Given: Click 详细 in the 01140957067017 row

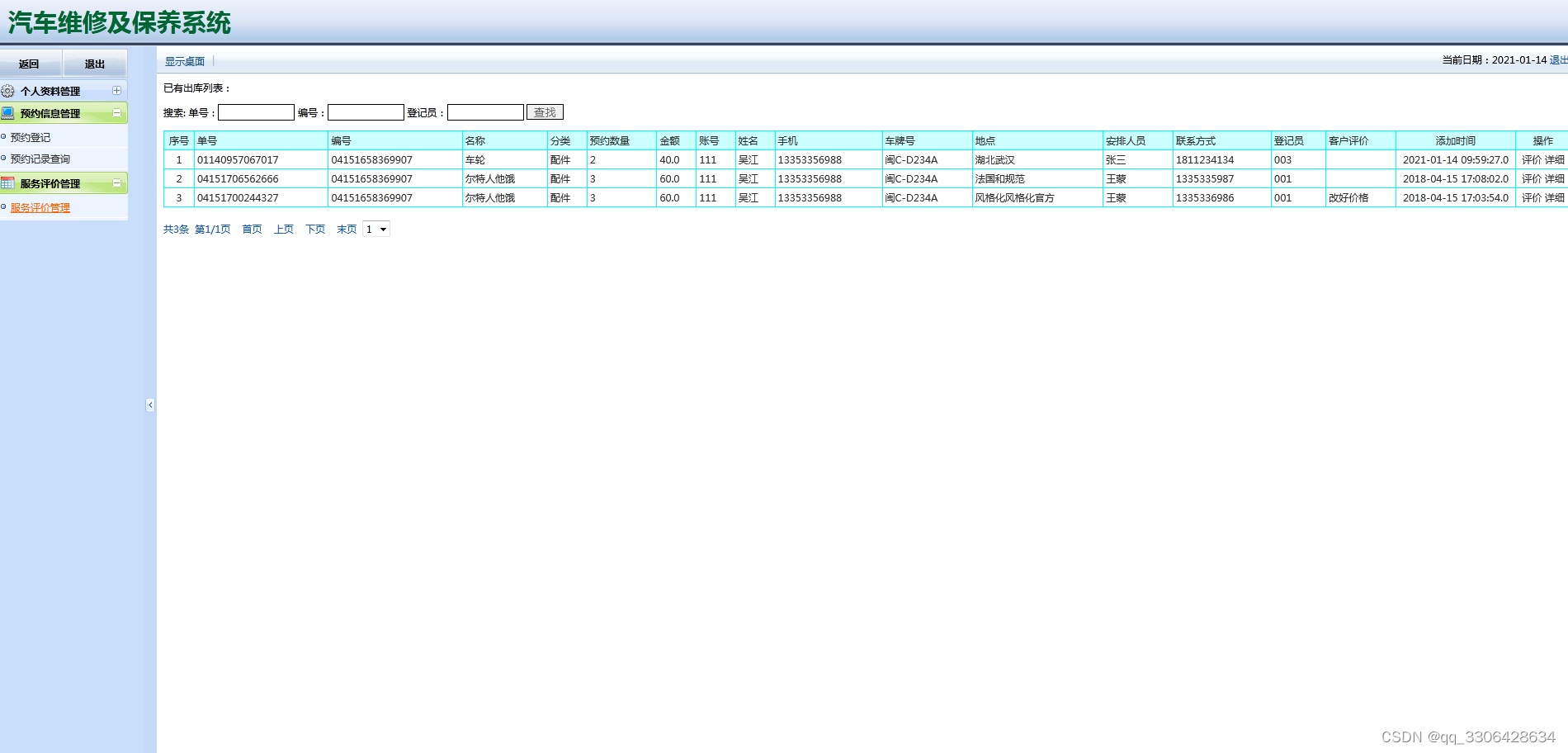Looking at the screenshot, I should pos(1555,160).
